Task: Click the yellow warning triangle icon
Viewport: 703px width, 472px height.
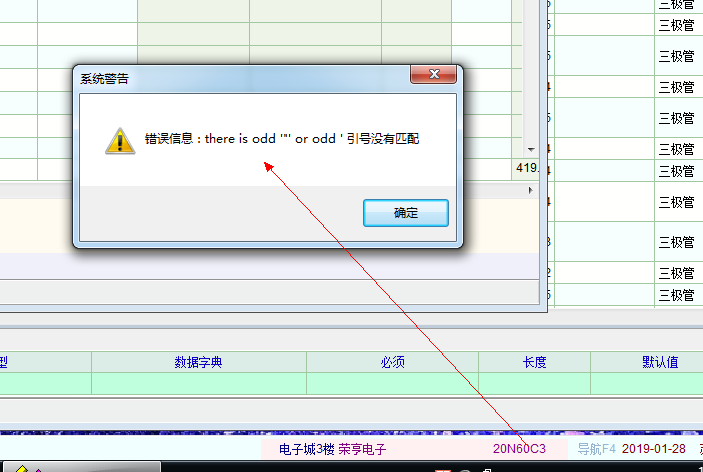Action: coord(120,140)
